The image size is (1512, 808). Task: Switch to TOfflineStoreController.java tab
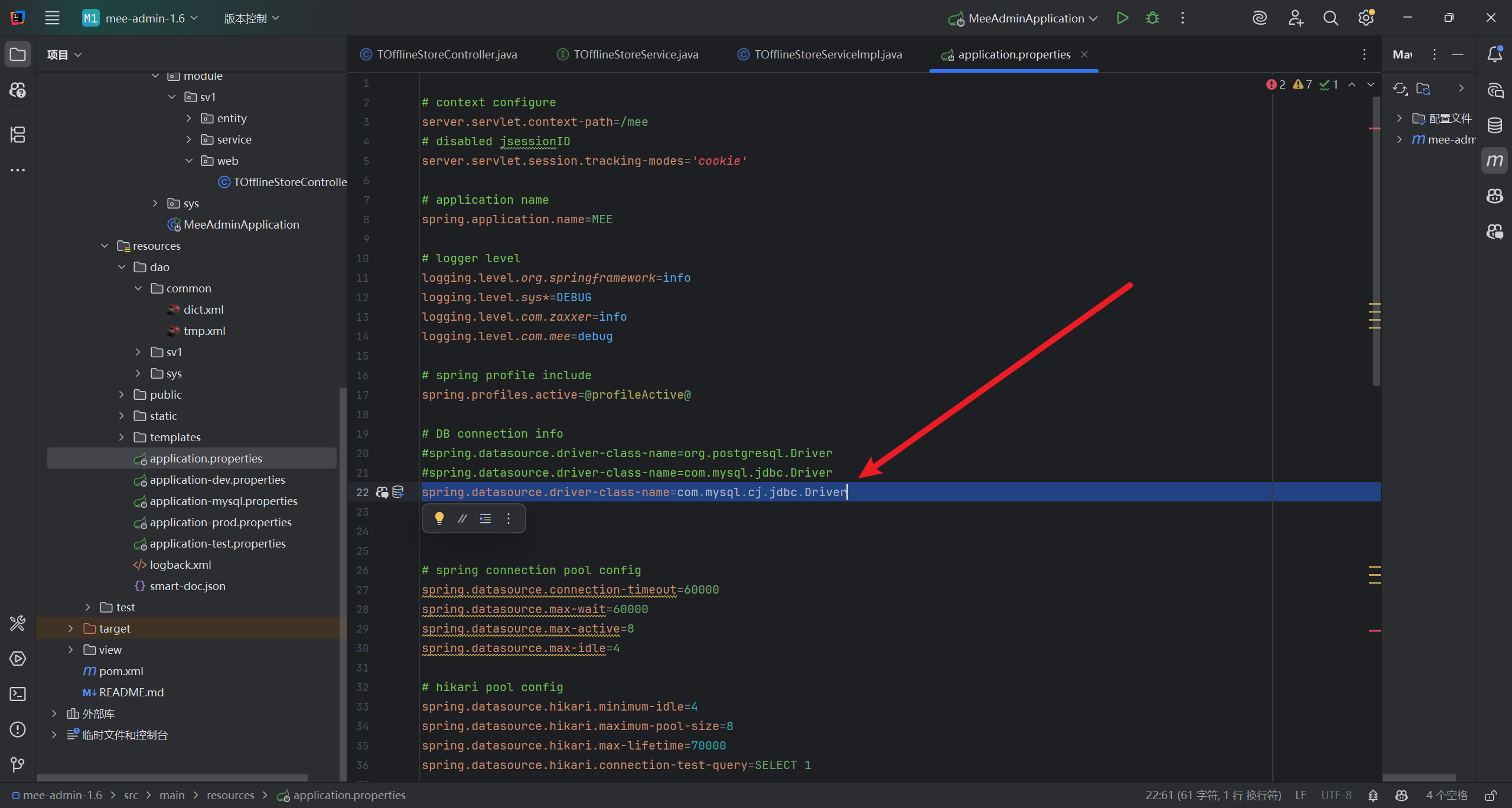click(439, 54)
